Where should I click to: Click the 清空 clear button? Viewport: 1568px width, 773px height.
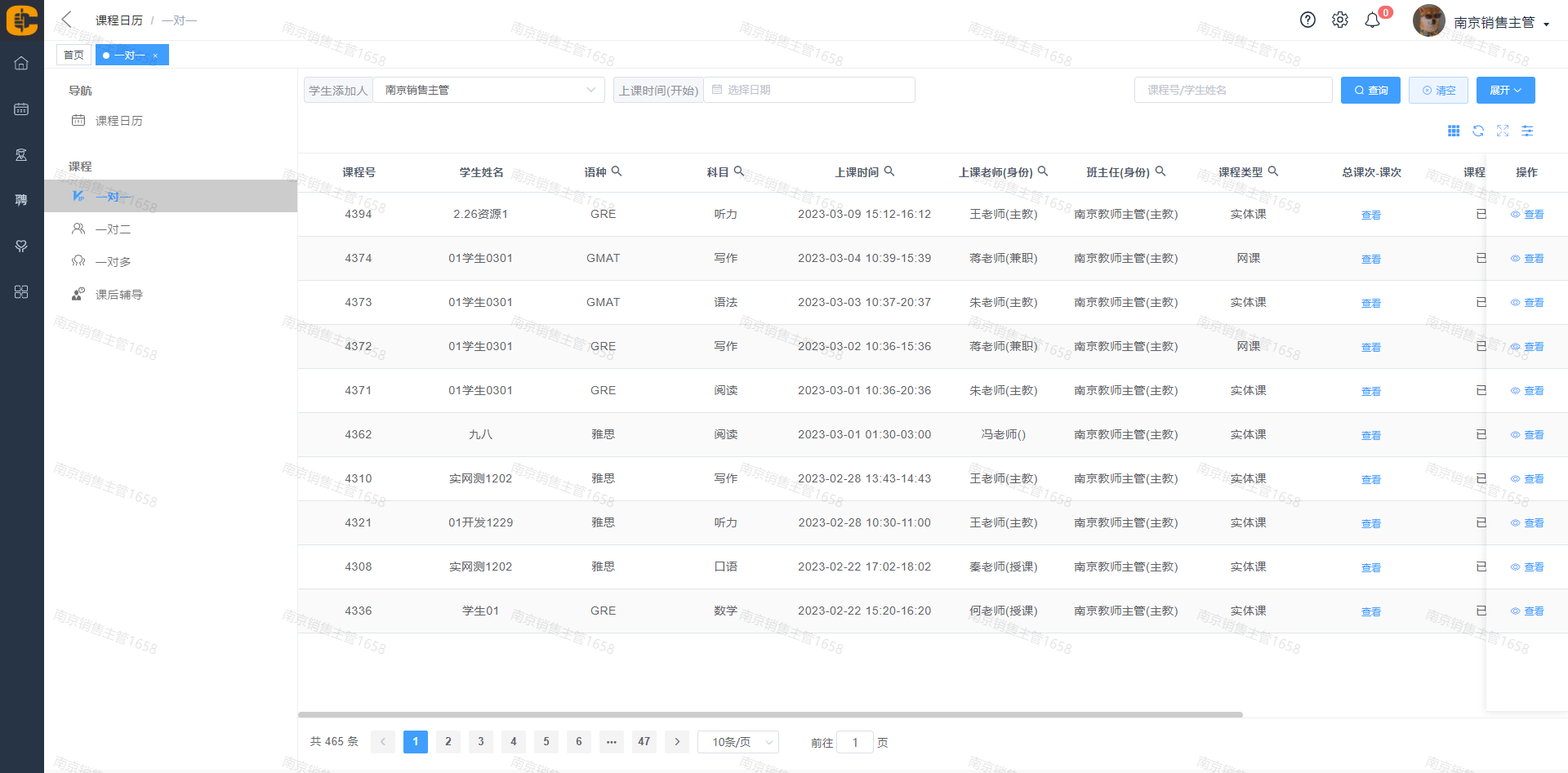tap(1438, 90)
